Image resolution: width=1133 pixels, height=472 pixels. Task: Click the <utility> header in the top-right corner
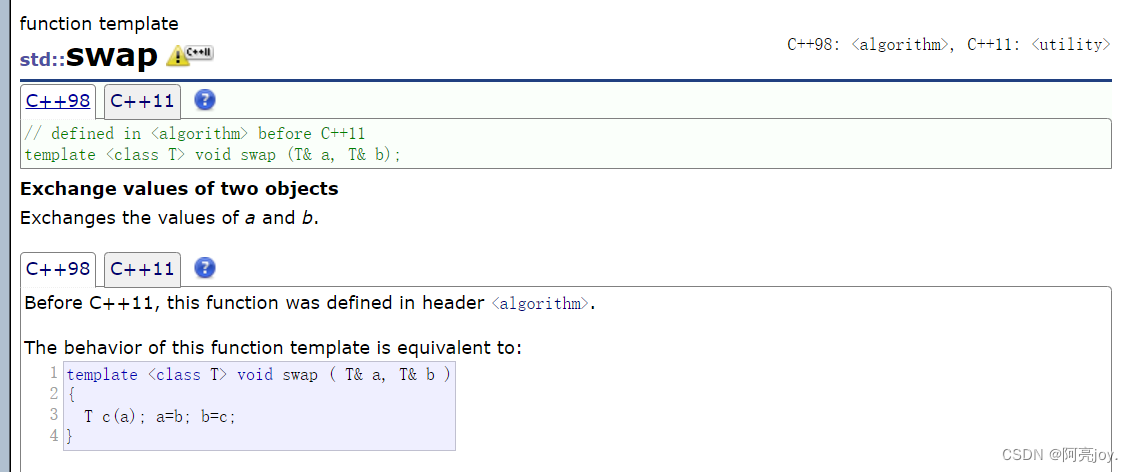click(1069, 44)
